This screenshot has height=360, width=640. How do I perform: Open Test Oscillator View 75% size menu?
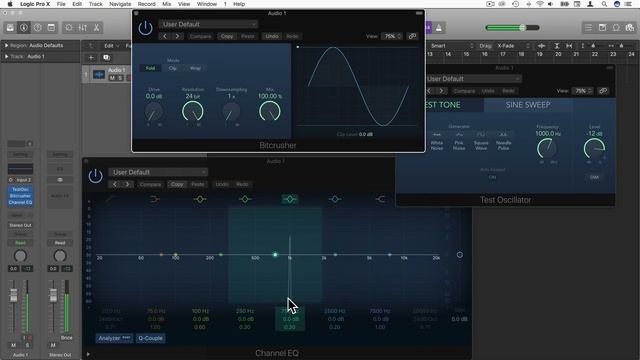582,91
